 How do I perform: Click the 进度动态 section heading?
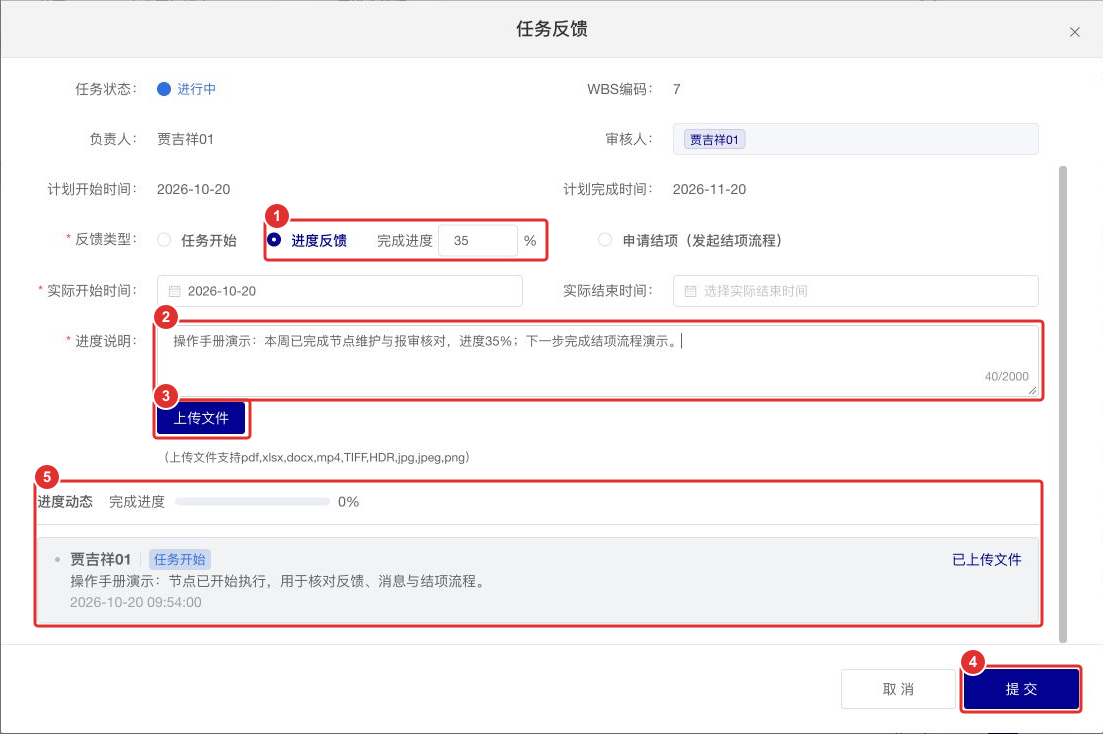coord(65,502)
